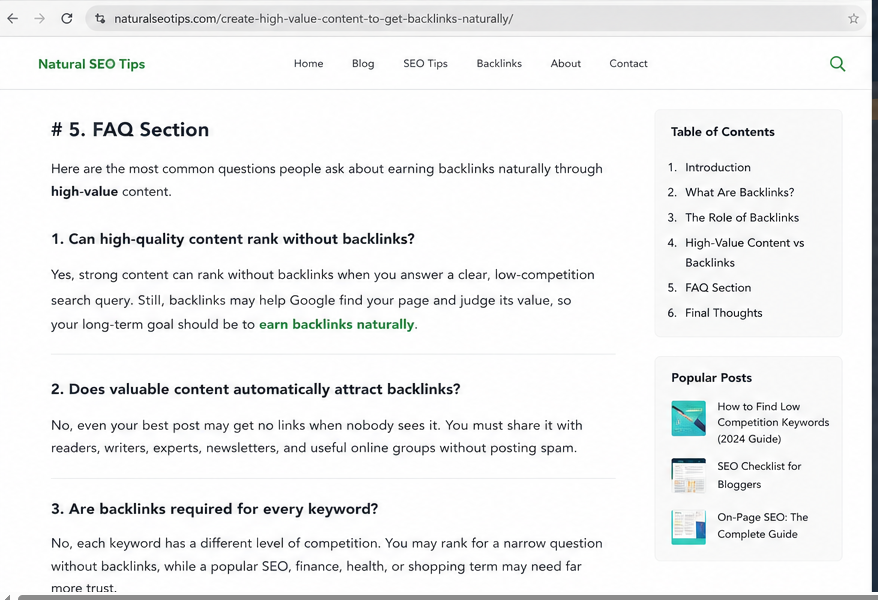
Task: Jump to Introduction in Table of Contents
Action: (x=718, y=167)
